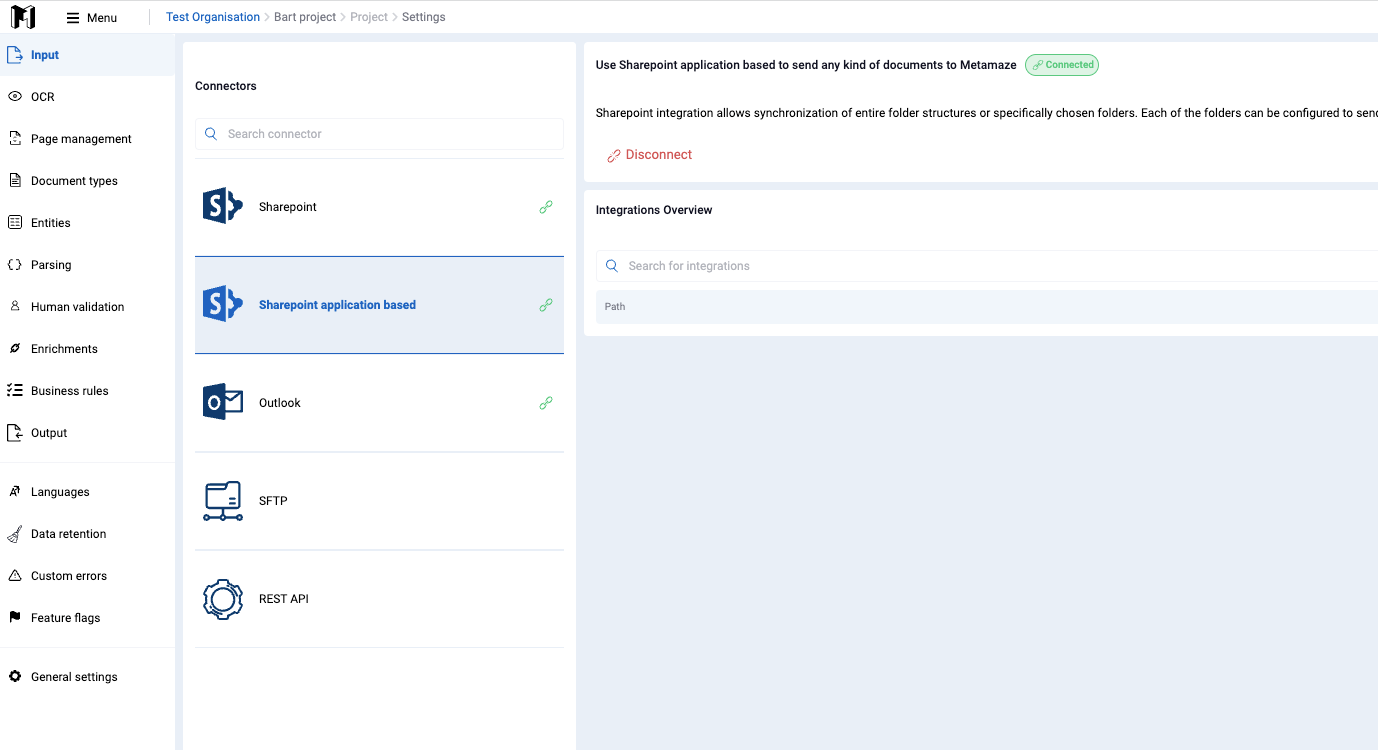Click the REST API gear icon

tap(223, 599)
